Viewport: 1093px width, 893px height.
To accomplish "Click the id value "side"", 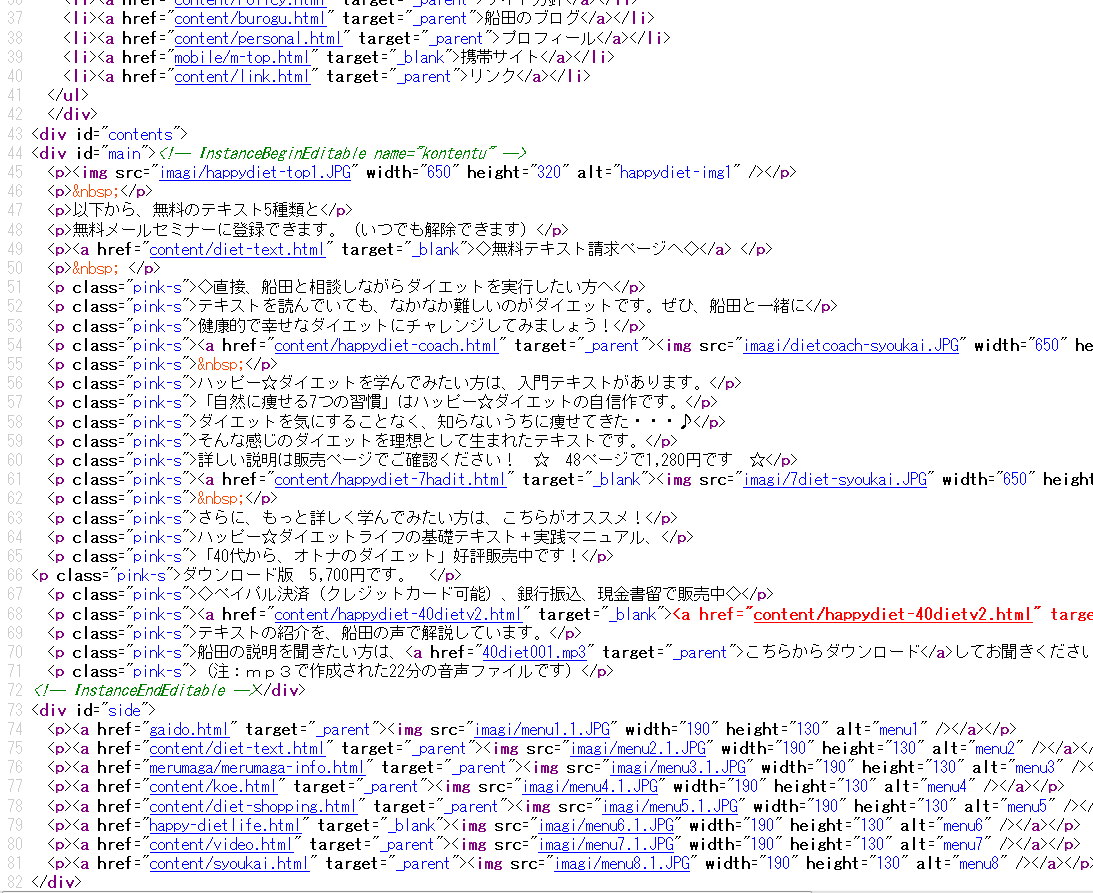I will pos(125,710).
